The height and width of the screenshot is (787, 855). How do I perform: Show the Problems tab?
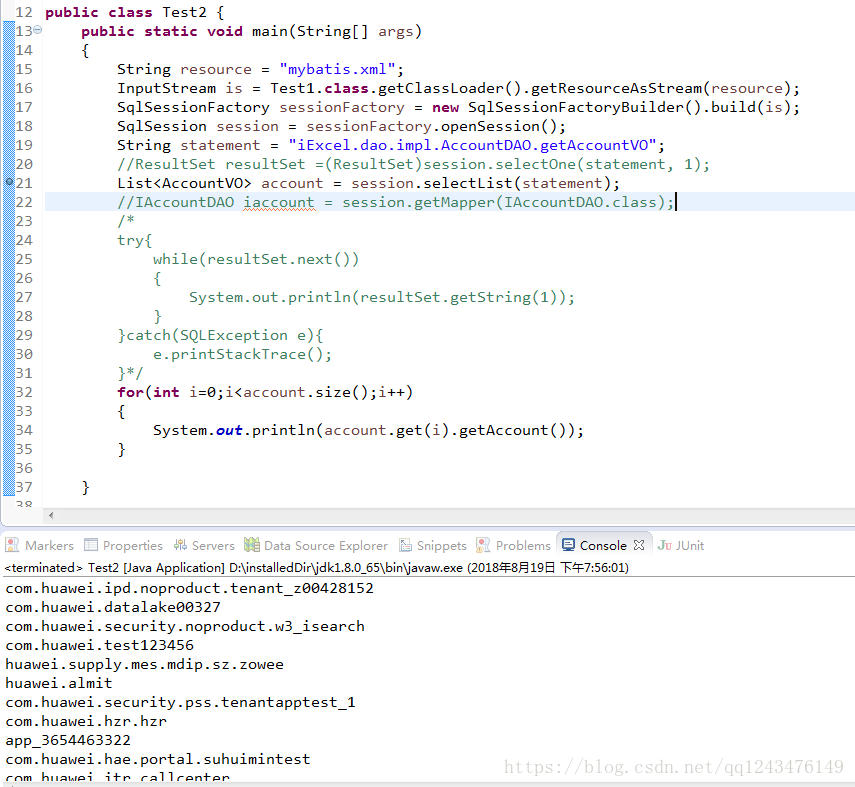[x=523, y=545]
